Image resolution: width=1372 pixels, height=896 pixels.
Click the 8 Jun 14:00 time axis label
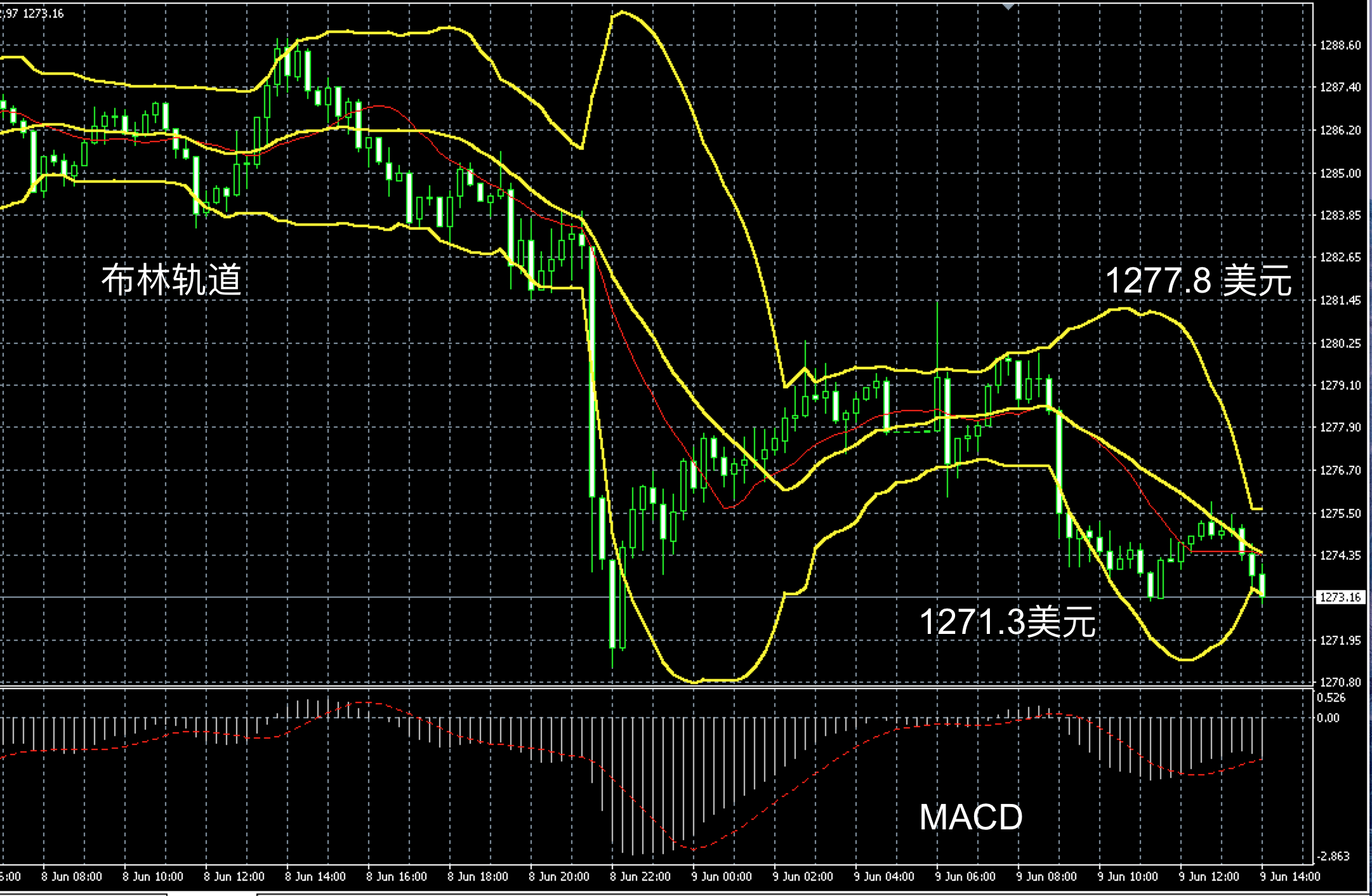(315, 876)
